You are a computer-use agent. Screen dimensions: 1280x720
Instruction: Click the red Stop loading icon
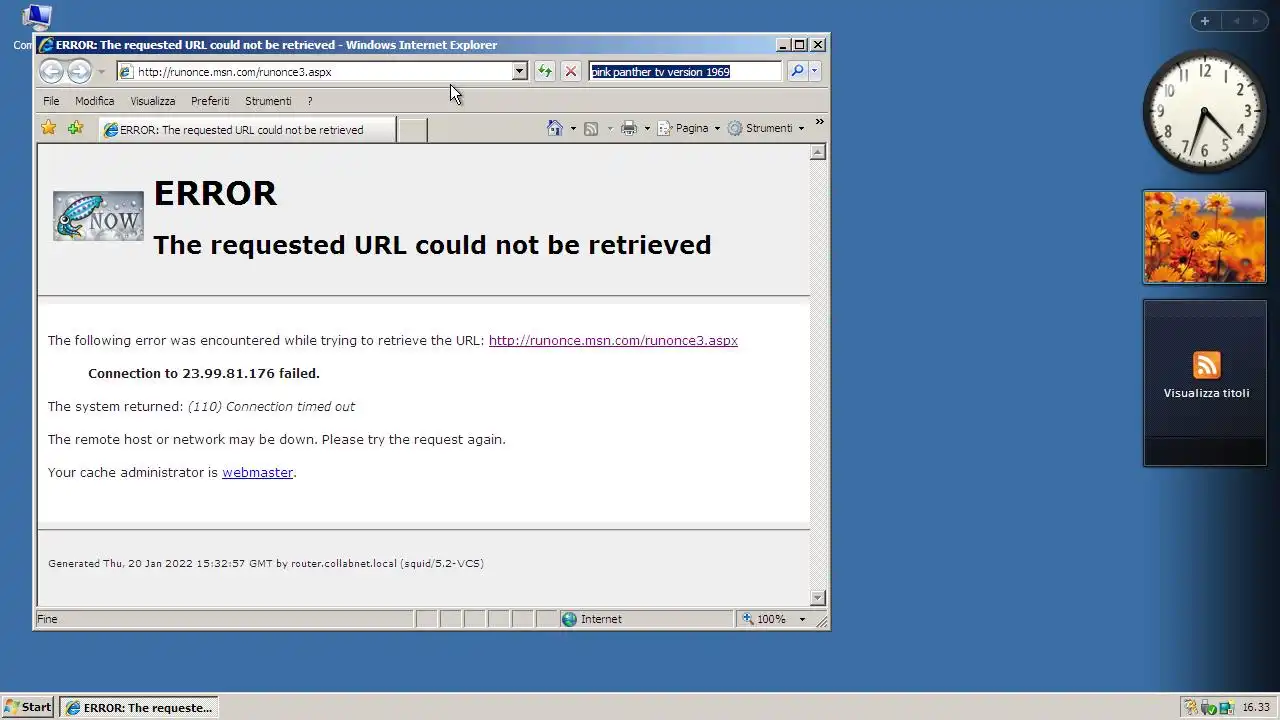tap(571, 71)
